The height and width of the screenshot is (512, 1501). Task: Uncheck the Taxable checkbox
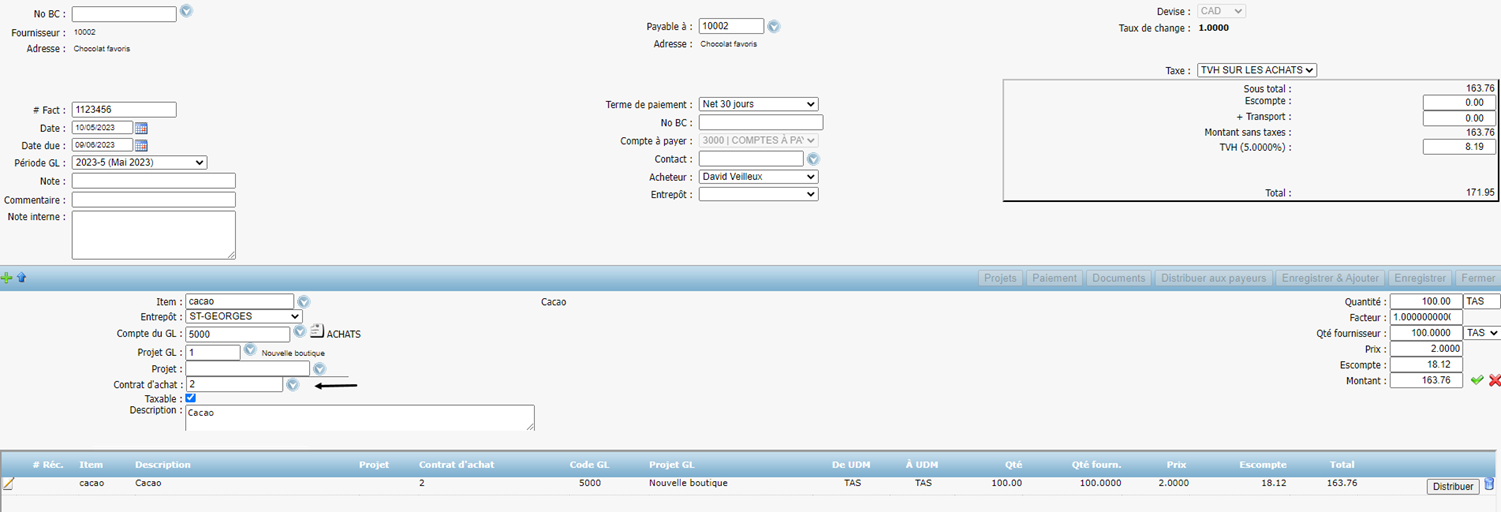click(x=191, y=398)
